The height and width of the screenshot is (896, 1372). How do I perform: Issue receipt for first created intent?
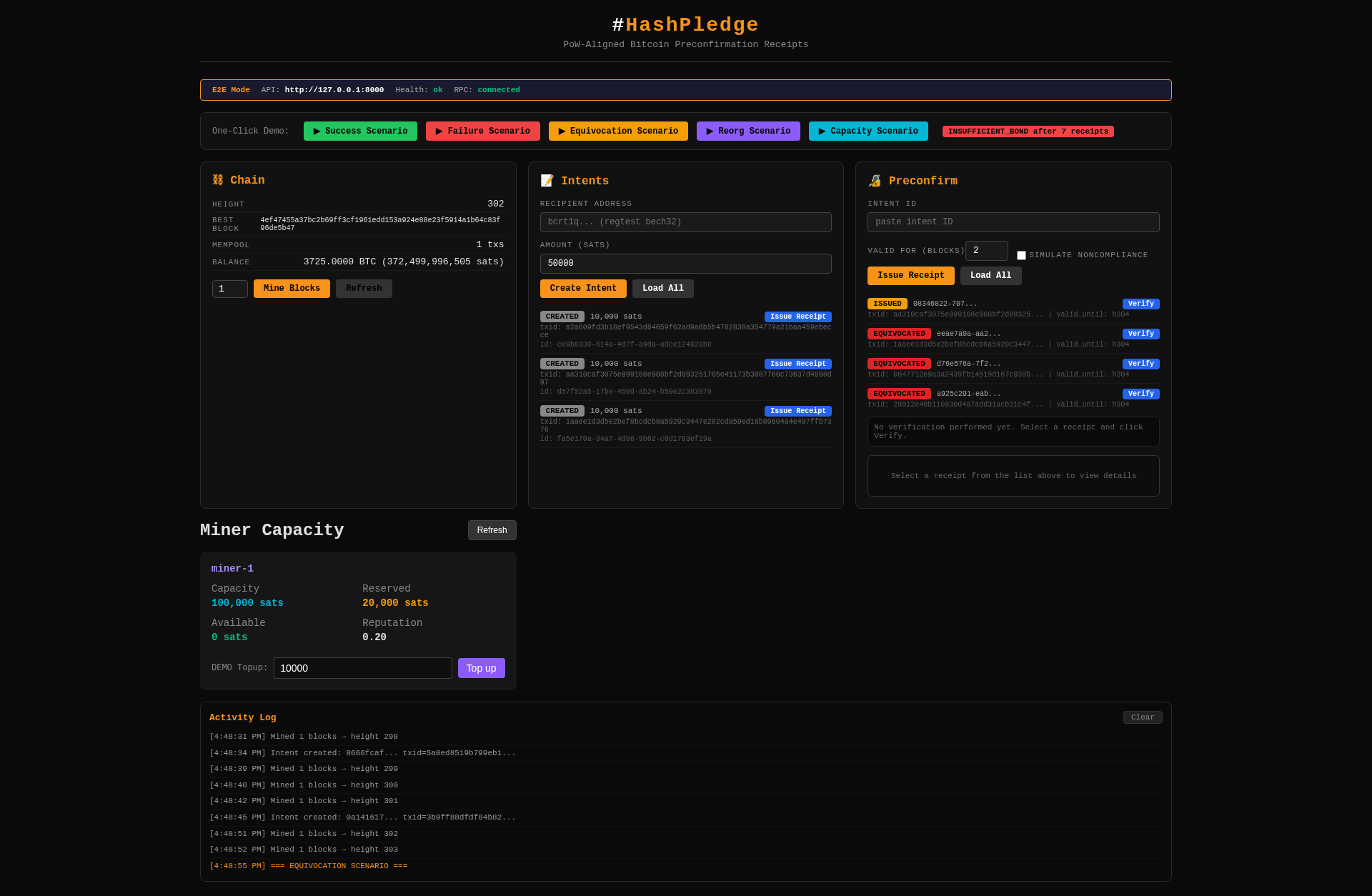click(x=797, y=317)
